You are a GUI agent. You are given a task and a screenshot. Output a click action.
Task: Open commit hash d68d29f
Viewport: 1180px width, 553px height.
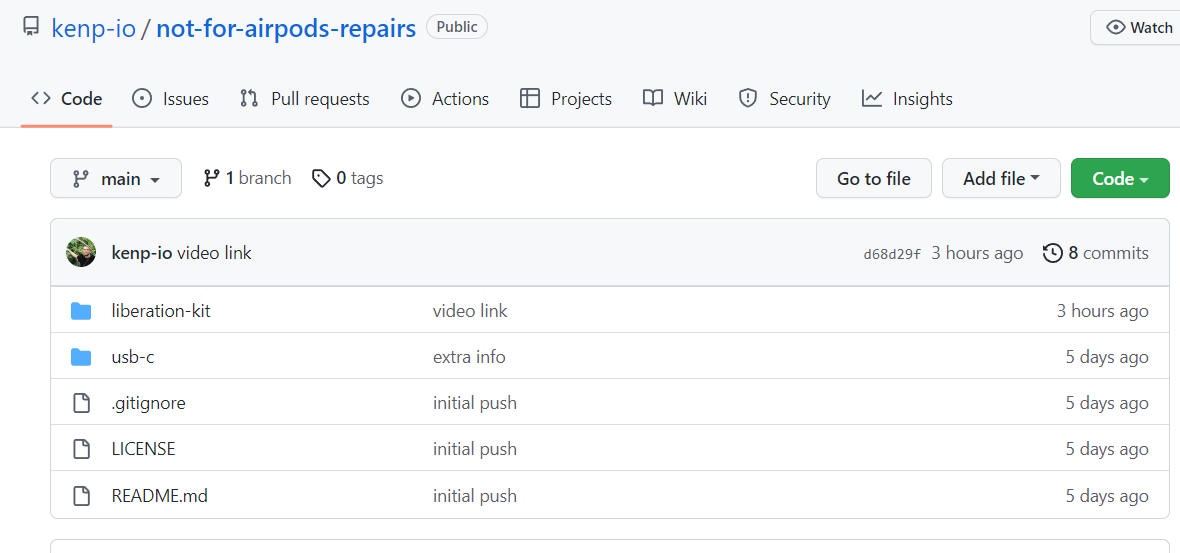point(892,254)
